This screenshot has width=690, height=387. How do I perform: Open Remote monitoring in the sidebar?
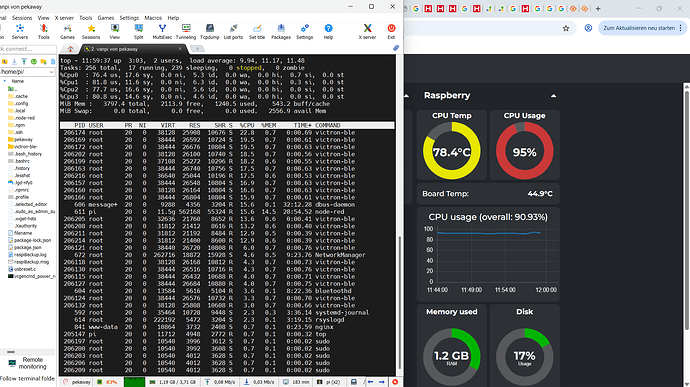(x=27, y=363)
